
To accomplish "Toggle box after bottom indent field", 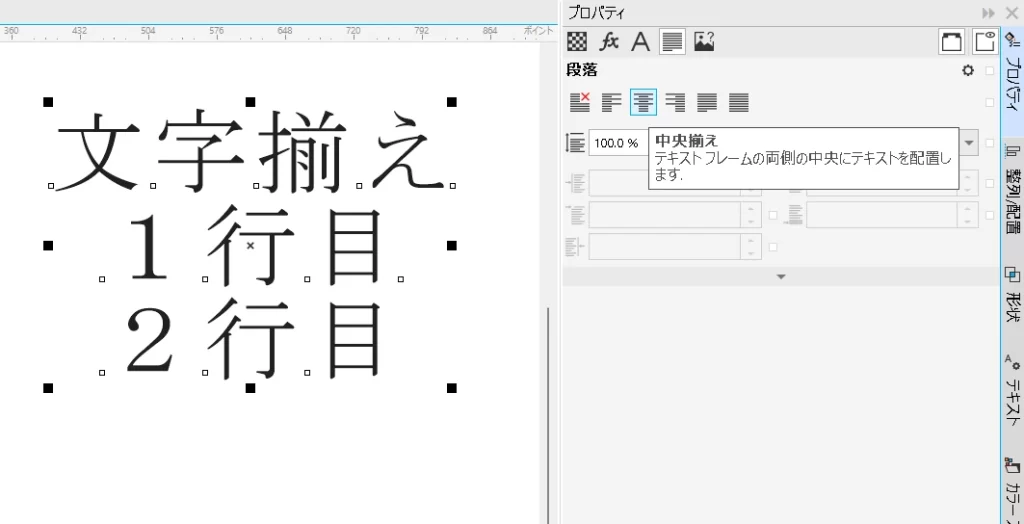I will pyautogui.click(x=773, y=247).
